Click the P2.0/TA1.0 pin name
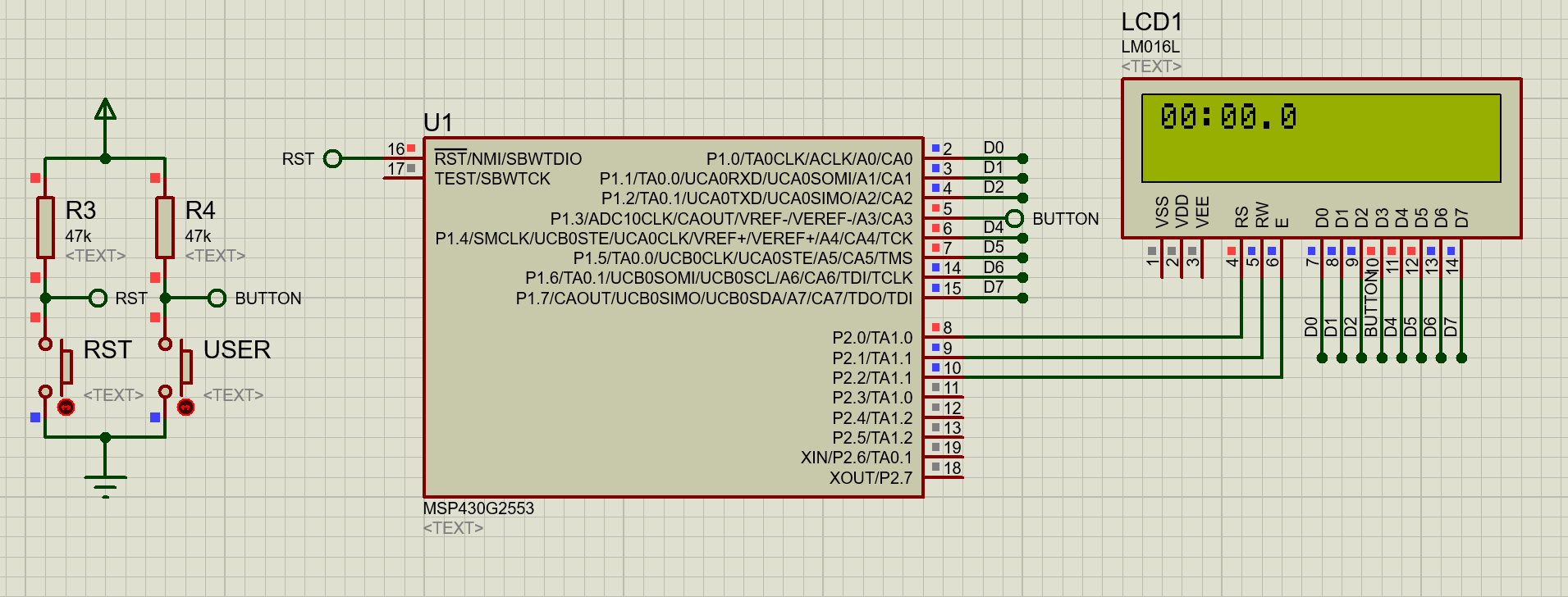Viewport: 1568px width, 597px height. (x=872, y=338)
